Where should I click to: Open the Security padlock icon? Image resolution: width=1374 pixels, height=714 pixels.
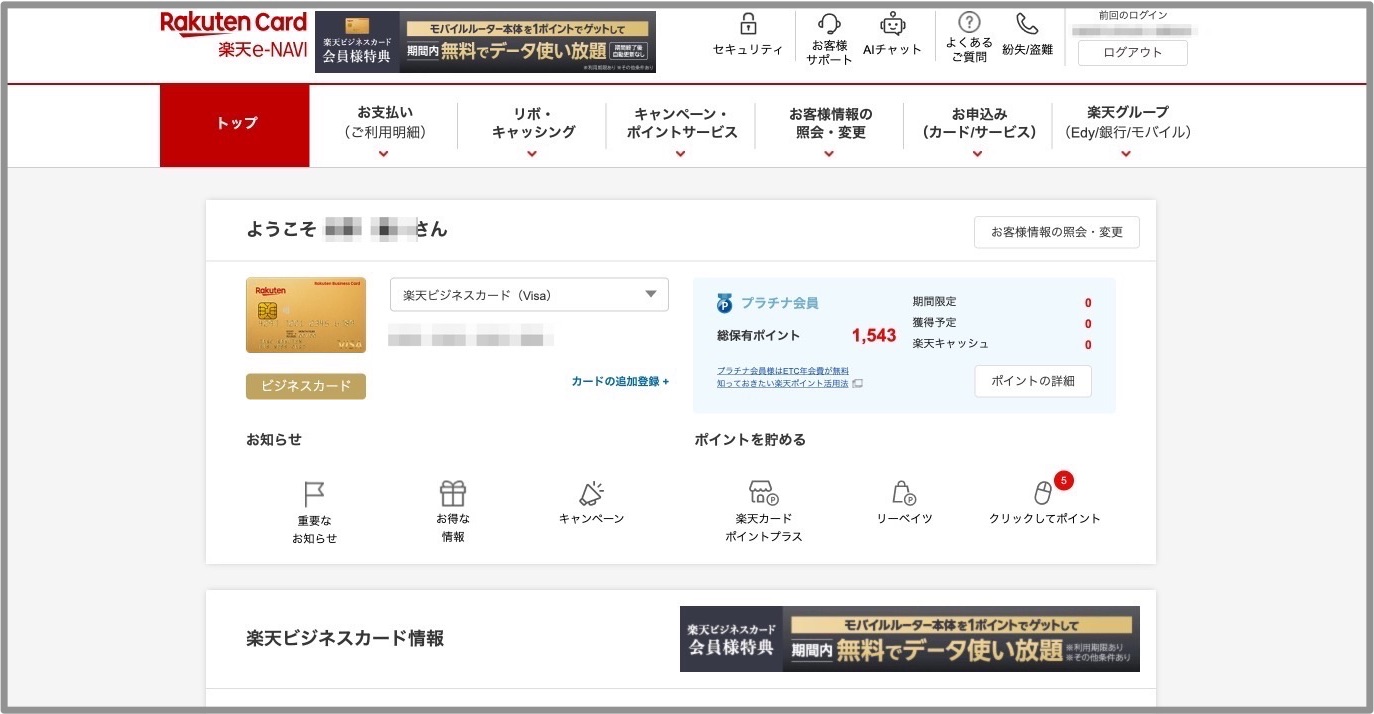tap(747, 25)
